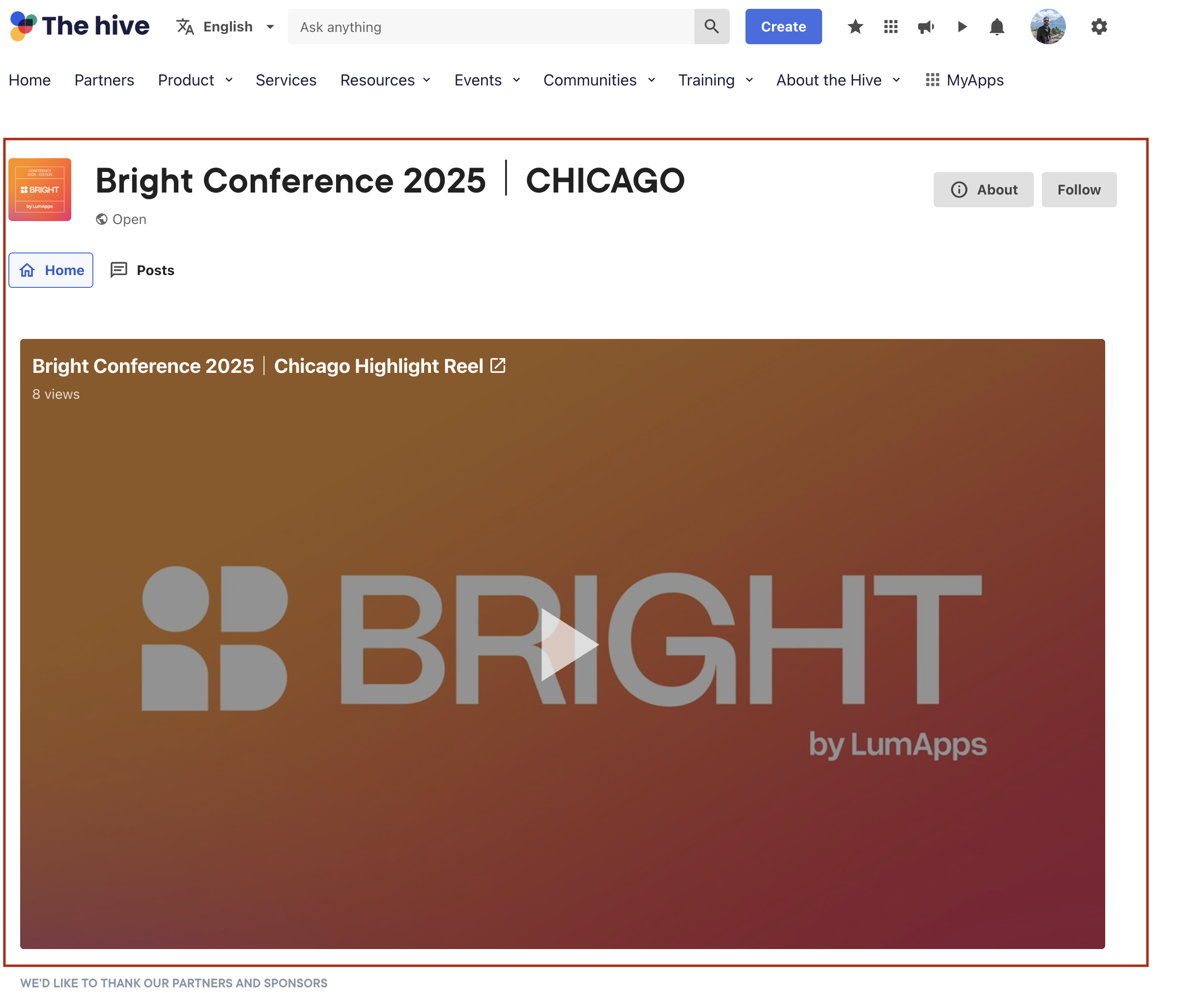The height and width of the screenshot is (1008, 1202).
Task: Click the play icon in header toolbar
Action: (962, 27)
